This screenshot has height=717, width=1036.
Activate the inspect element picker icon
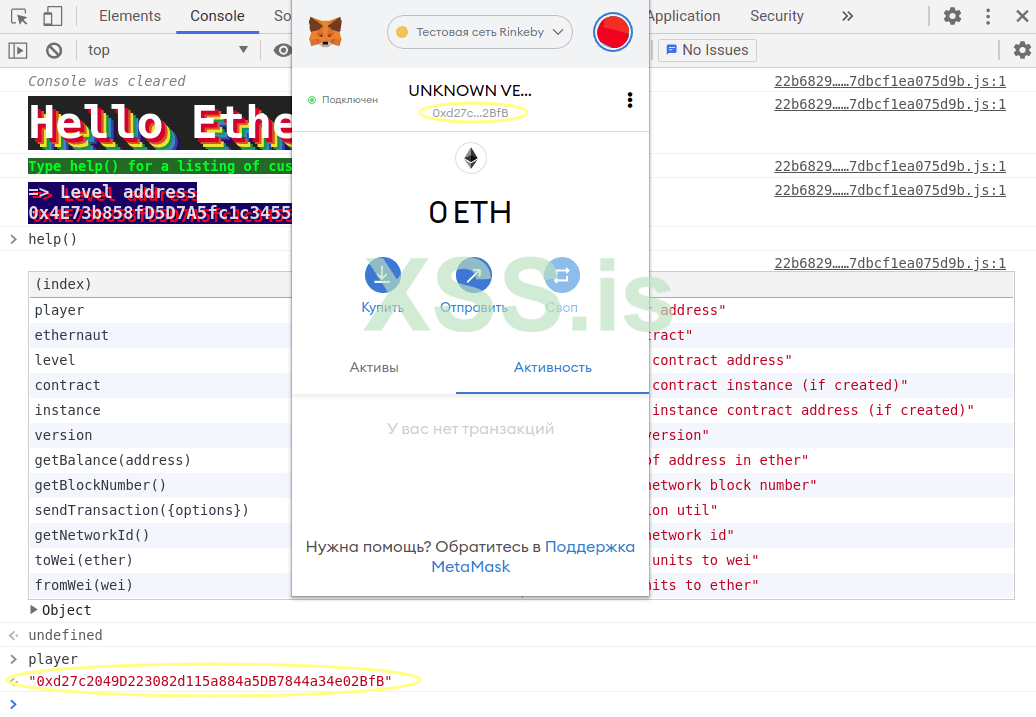[19, 17]
